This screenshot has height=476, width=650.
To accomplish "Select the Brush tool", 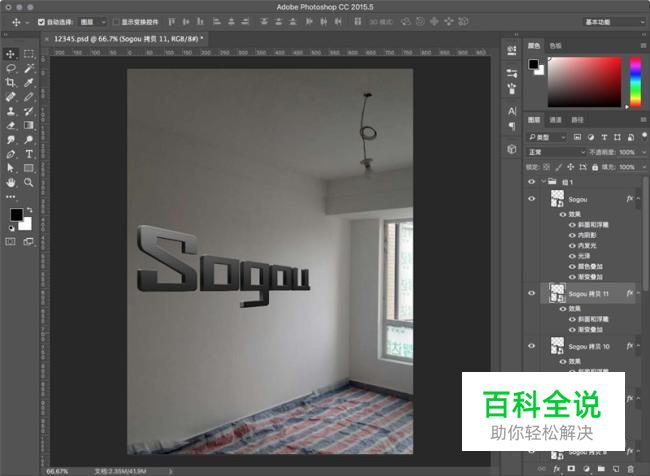I will 29,97.
